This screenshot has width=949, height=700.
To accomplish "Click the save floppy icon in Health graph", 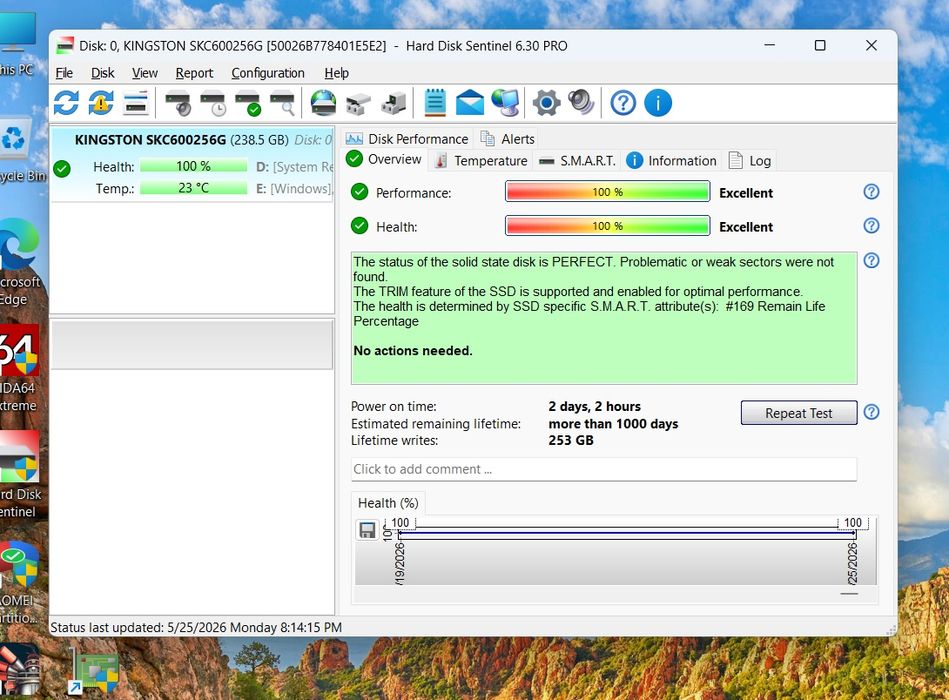I will pos(367,530).
